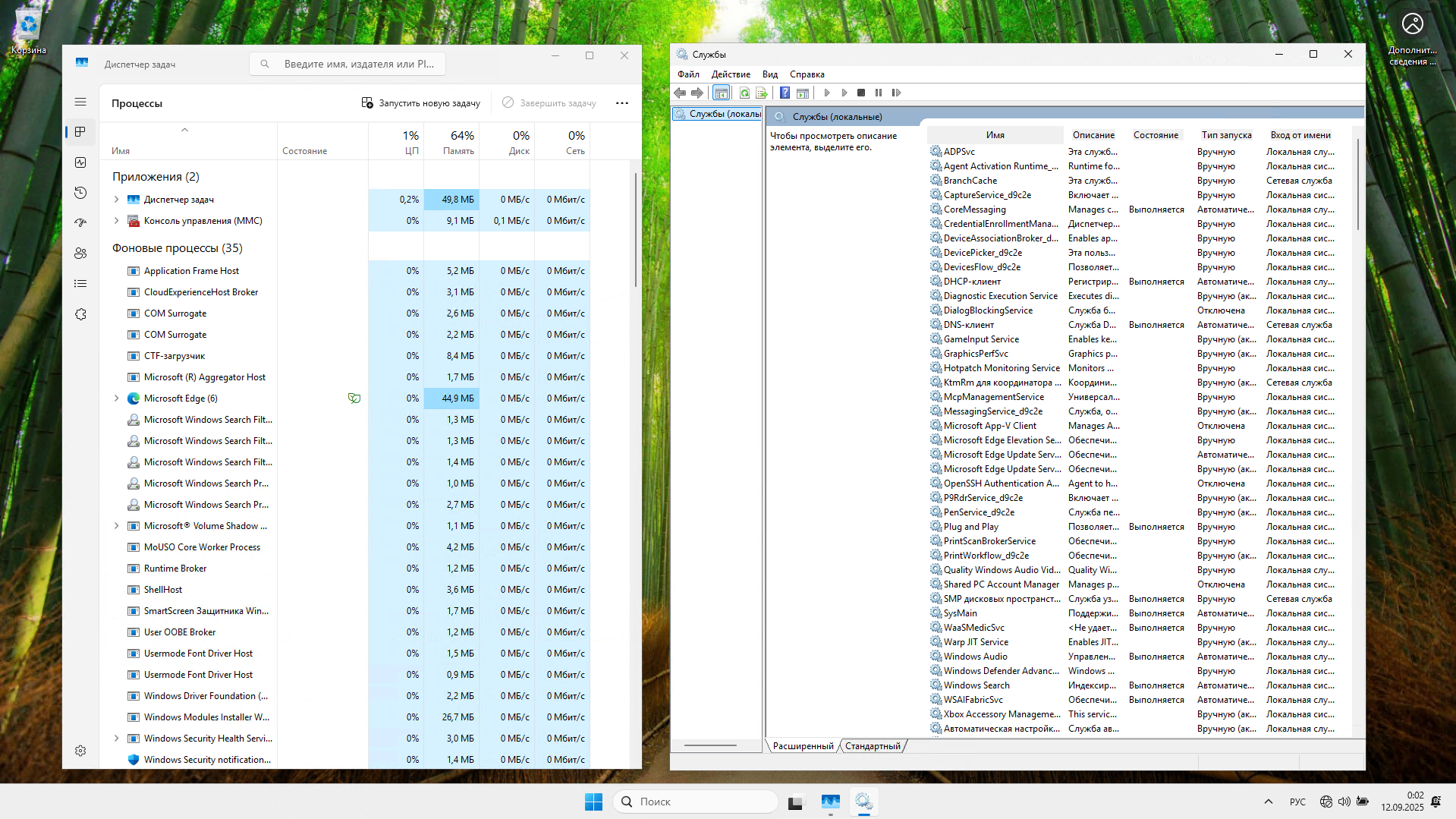1456x819 pixels.
Task: Focus the Task Manager search field
Action: point(347,64)
